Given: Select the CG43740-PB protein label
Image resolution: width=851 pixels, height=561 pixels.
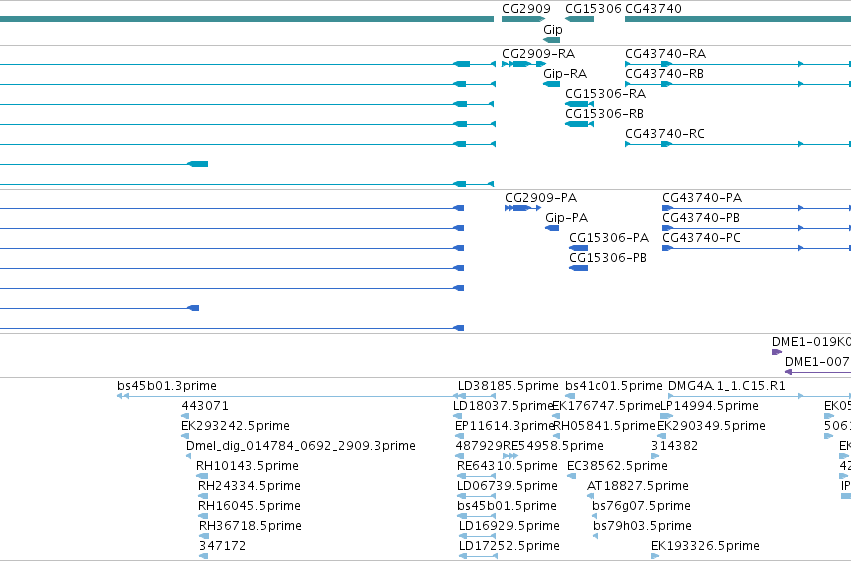Looking at the screenshot, I should pos(701,218).
